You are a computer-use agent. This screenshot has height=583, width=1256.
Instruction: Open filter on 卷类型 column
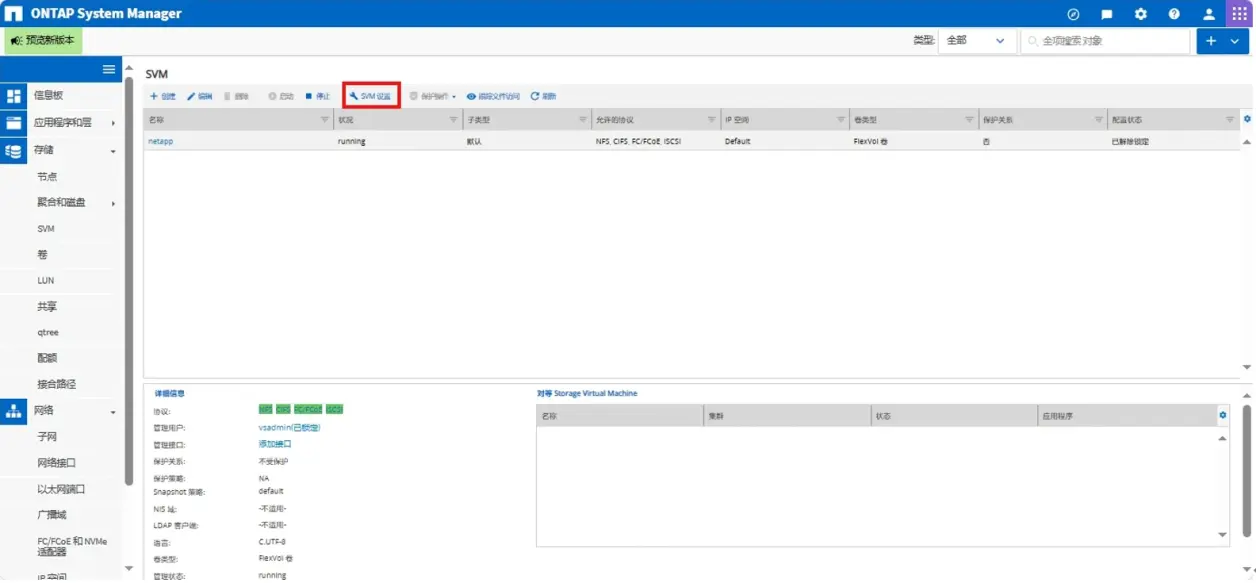[x=969, y=119]
